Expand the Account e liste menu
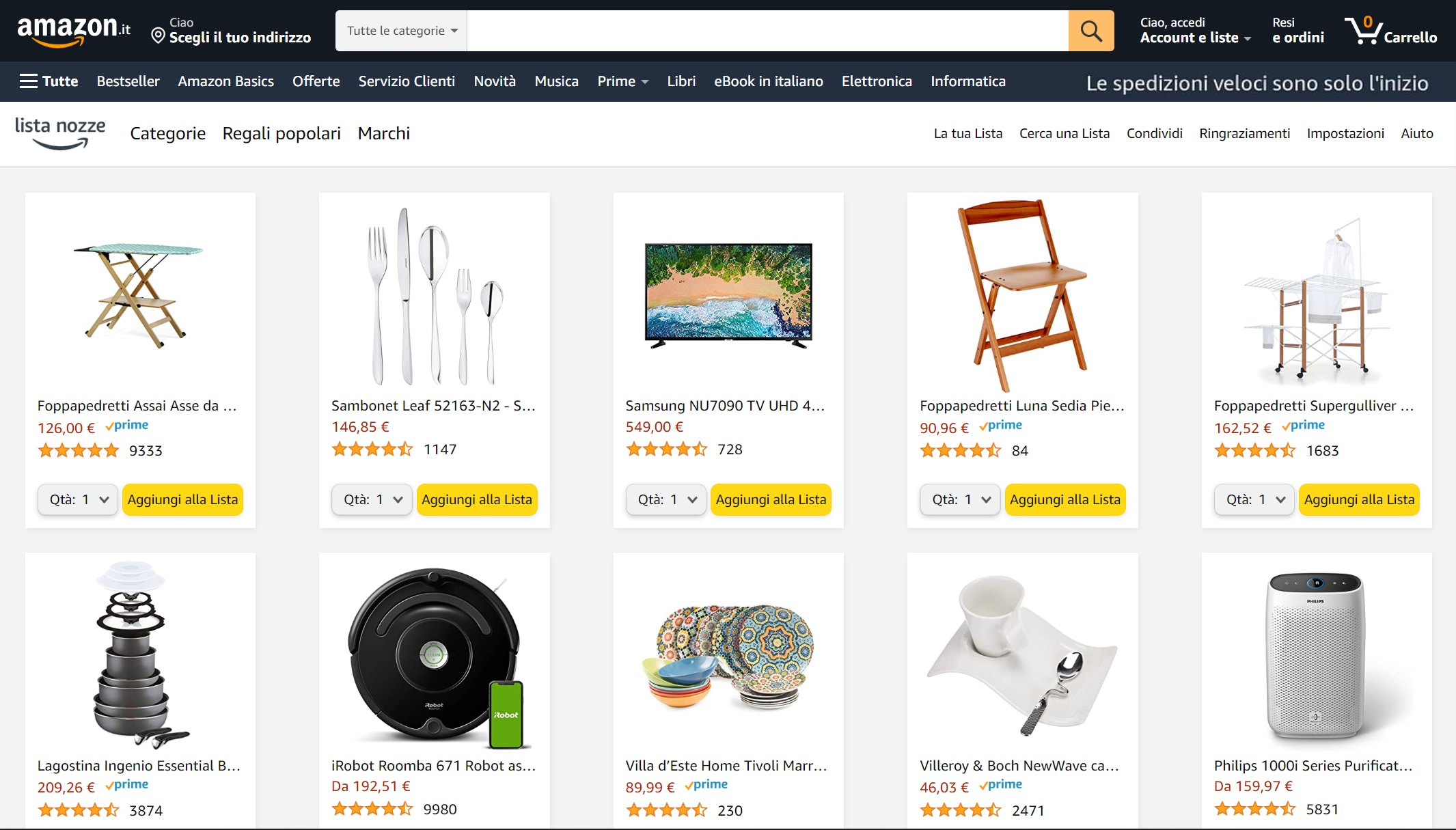This screenshot has width=1456, height=830. 1194,38
